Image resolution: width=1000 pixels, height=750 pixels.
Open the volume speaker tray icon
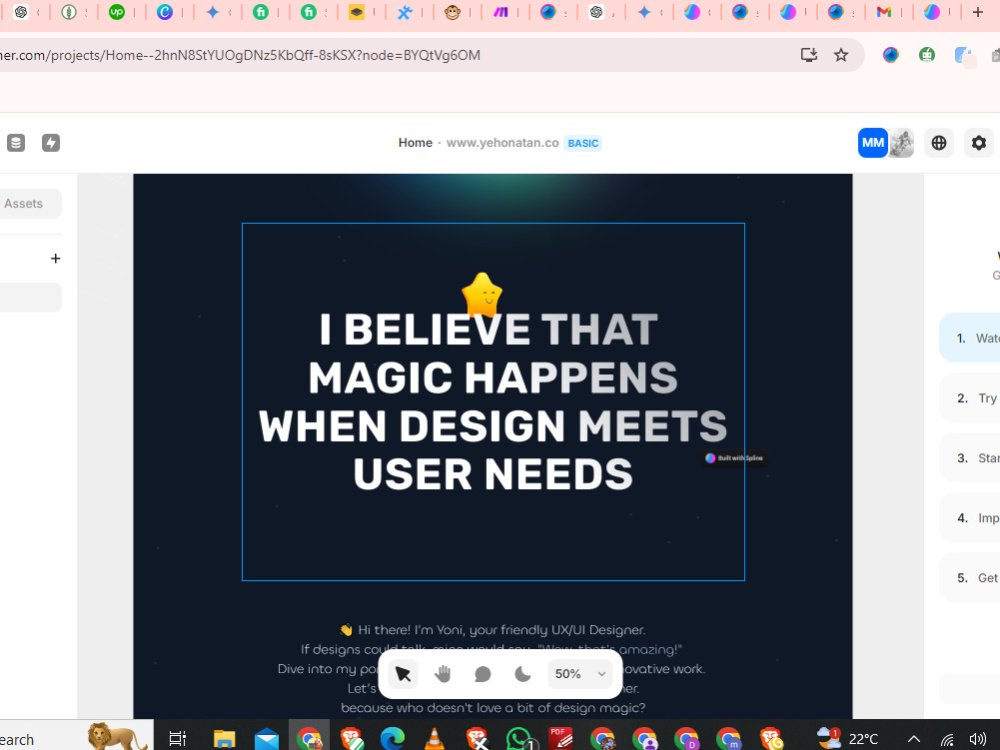click(x=978, y=739)
